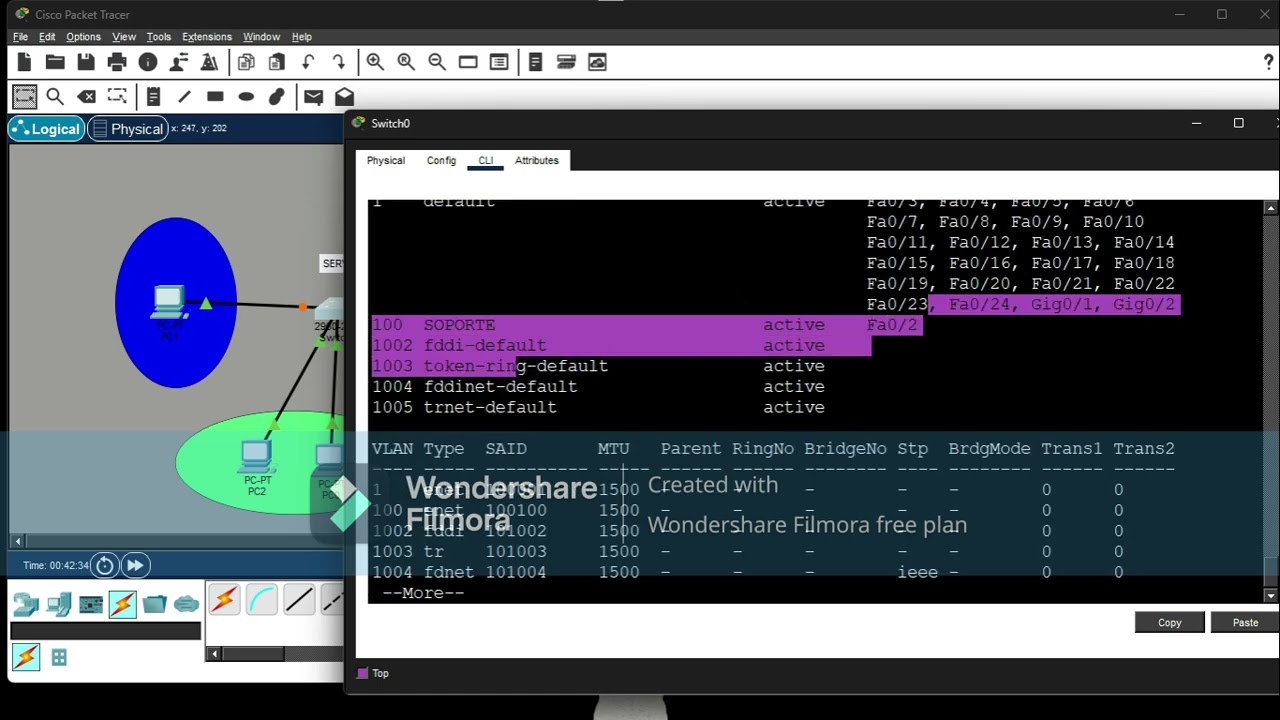Screen dimensions: 1280x720
Task: Select End Devices category icon
Action: pos(59,603)
